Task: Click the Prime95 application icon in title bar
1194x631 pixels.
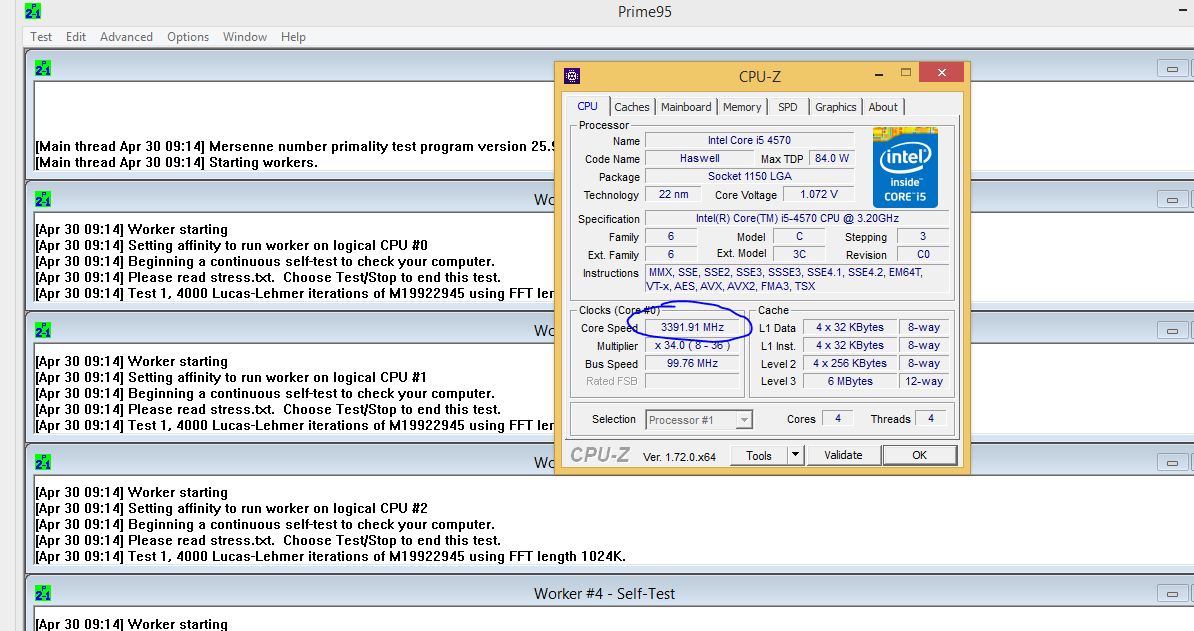Action: pyautogui.click(x=33, y=11)
